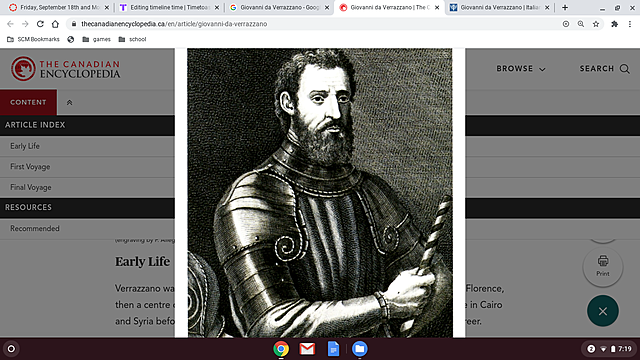This screenshot has width=640, height=360.
Task: Open the Files app from the shelf
Action: 359,349
